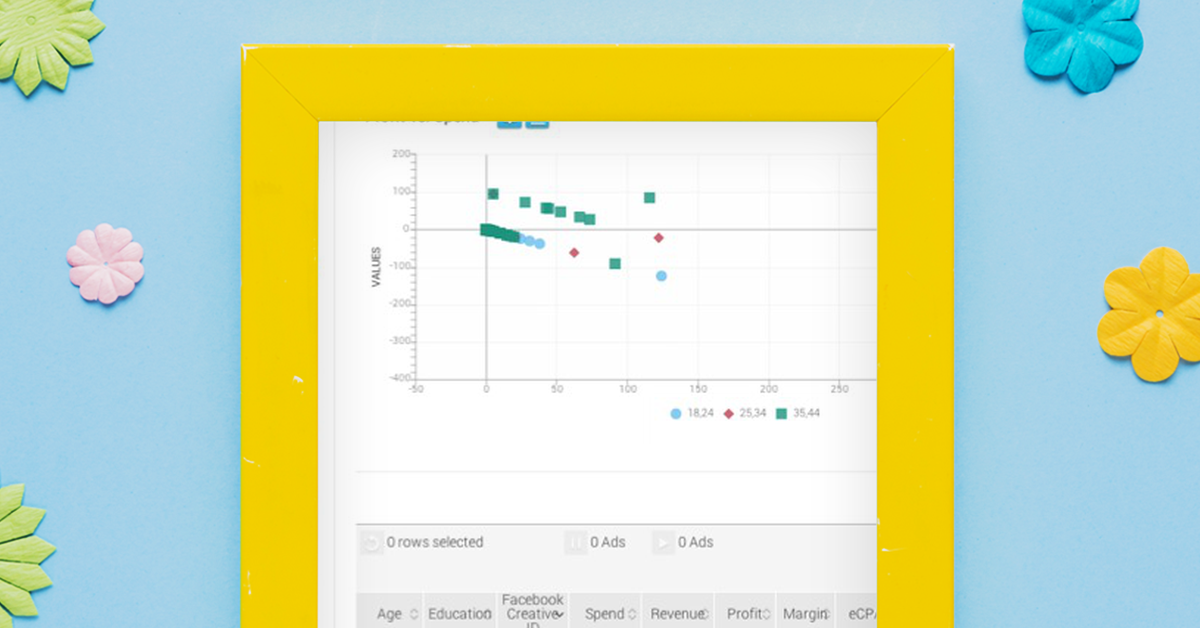Click the "0 Ads" count beside the play icon

point(696,541)
